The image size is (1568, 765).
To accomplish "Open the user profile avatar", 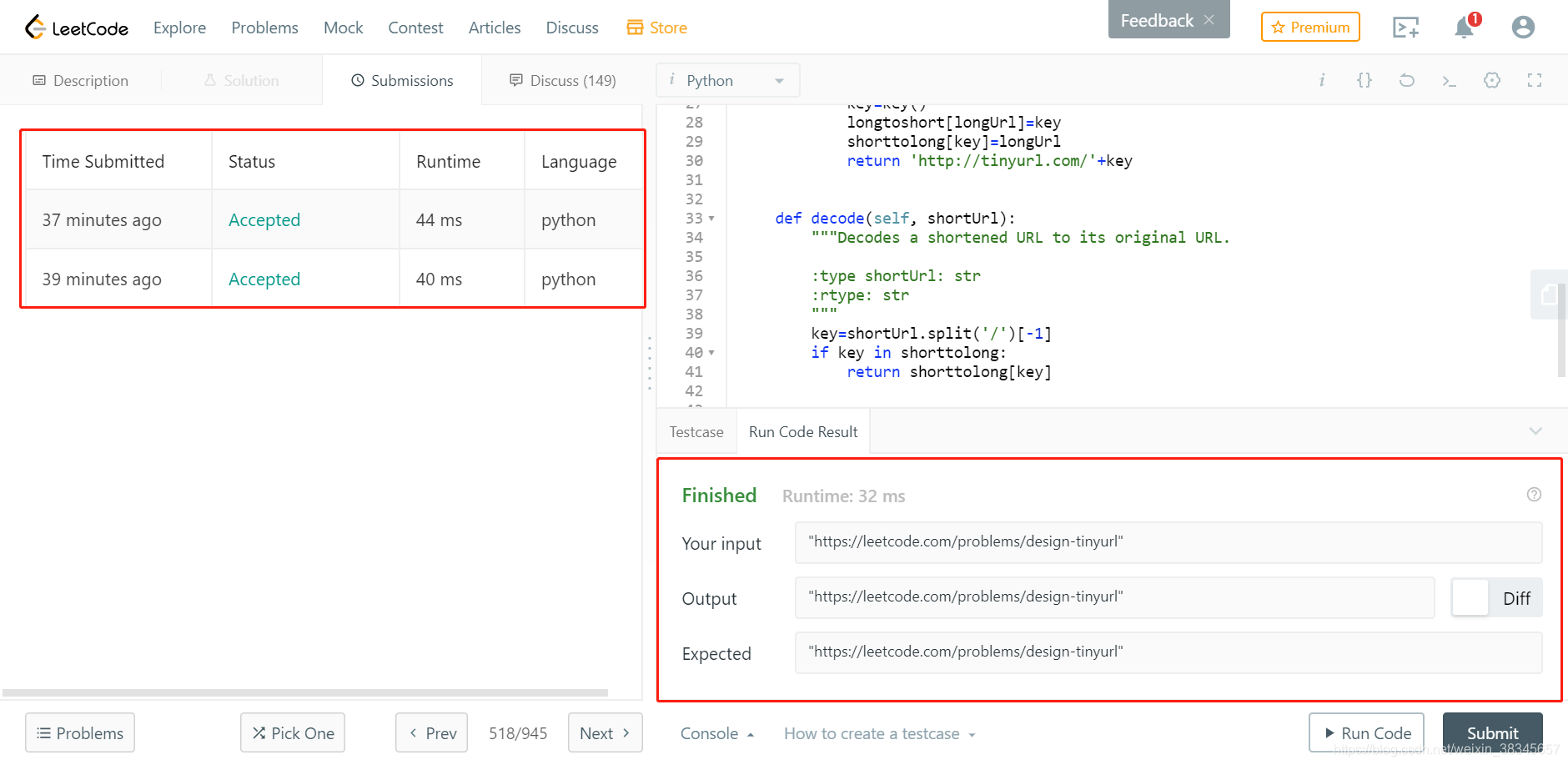I will (x=1523, y=28).
